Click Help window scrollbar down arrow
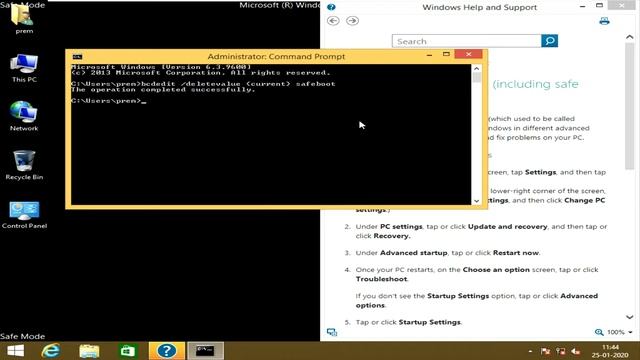The width and height of the screenshot is (640, 360). tap(629, 317)
